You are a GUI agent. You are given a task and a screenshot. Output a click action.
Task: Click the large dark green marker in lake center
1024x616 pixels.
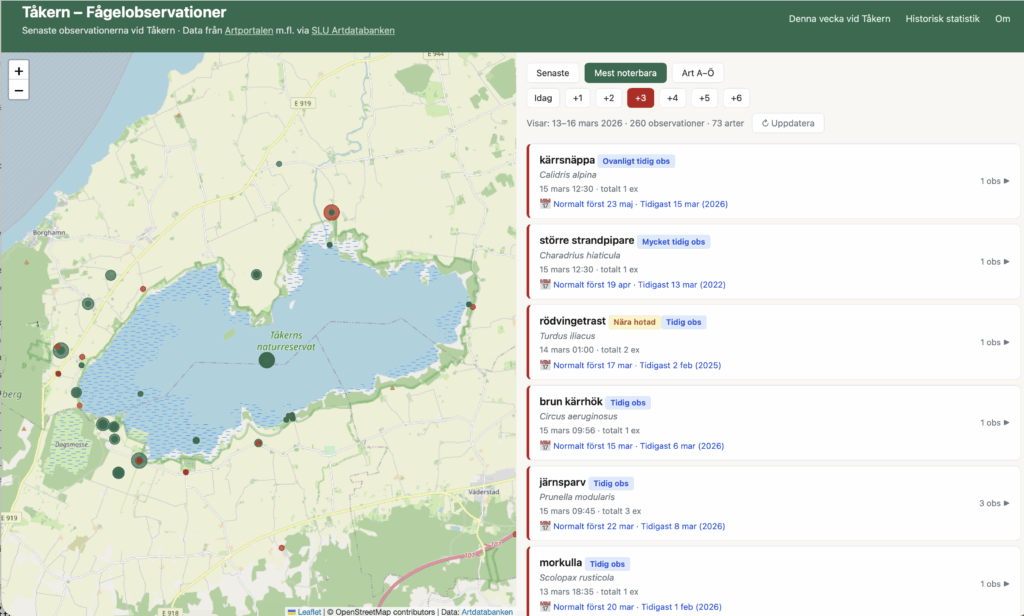tap(266, 360)
